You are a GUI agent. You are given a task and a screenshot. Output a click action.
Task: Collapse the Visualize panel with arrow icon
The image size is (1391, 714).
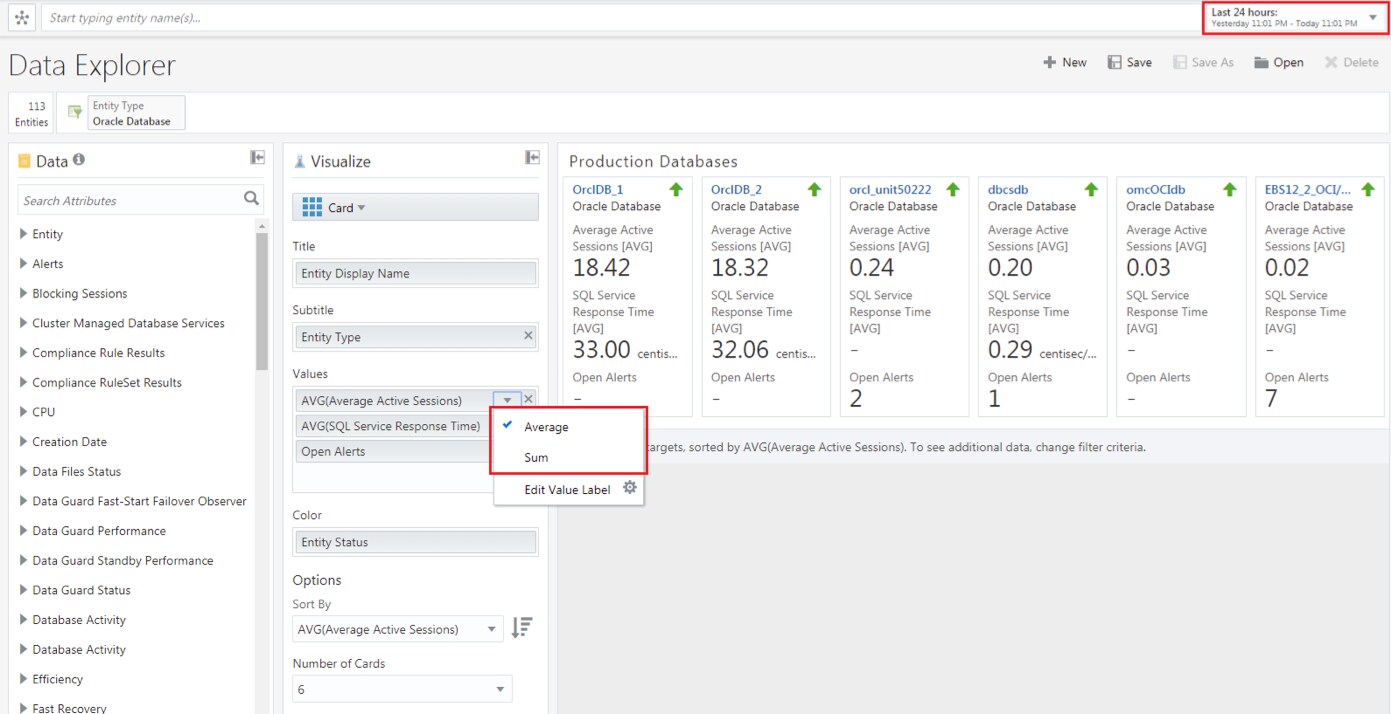point(533,158)
